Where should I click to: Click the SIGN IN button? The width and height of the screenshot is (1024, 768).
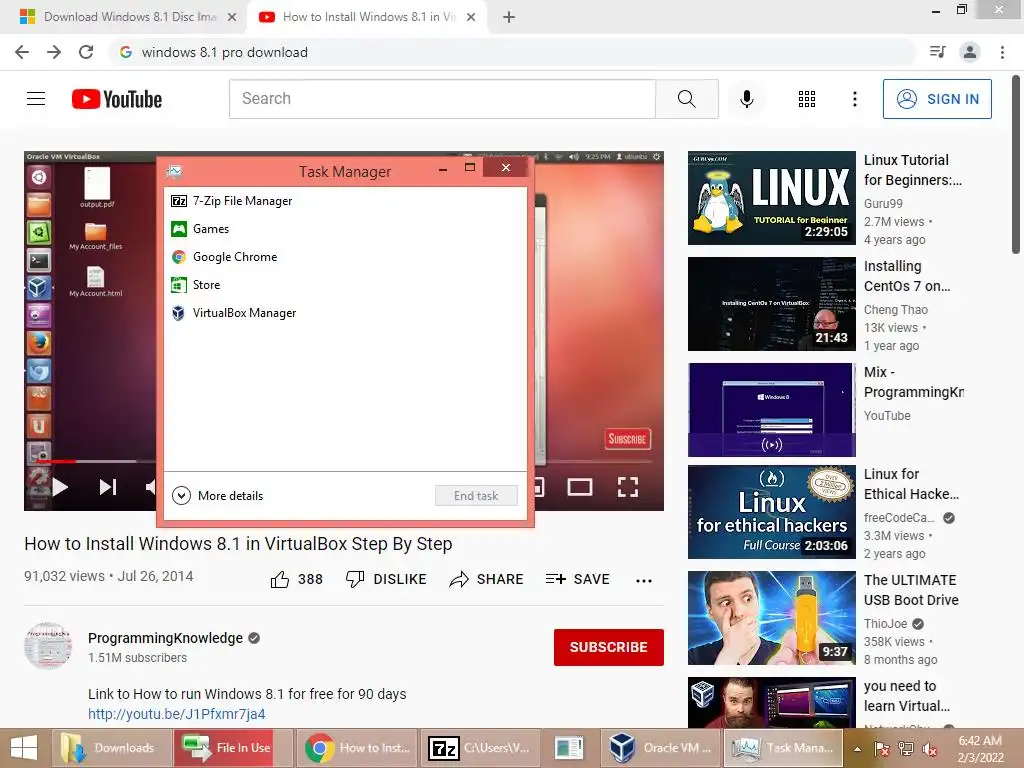point(936,99)
